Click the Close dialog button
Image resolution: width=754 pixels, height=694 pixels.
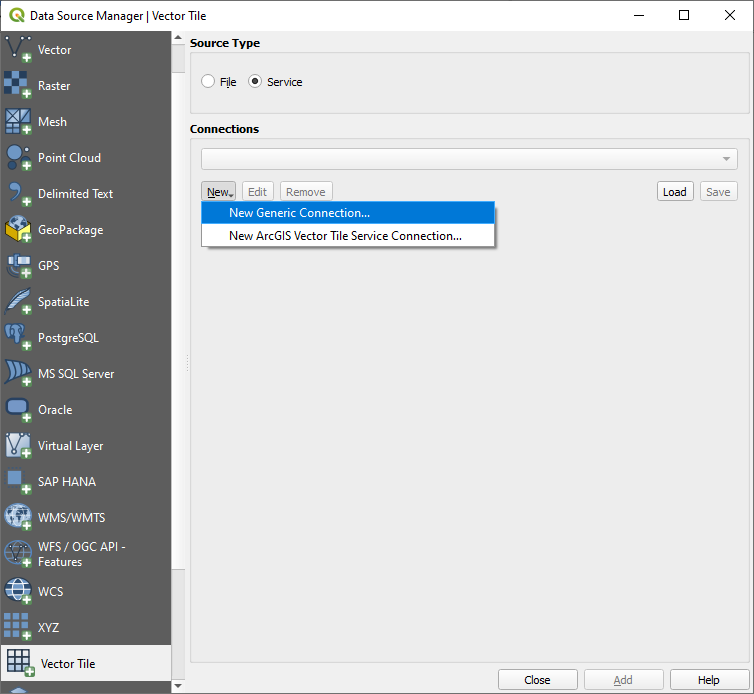click(538, 680)
